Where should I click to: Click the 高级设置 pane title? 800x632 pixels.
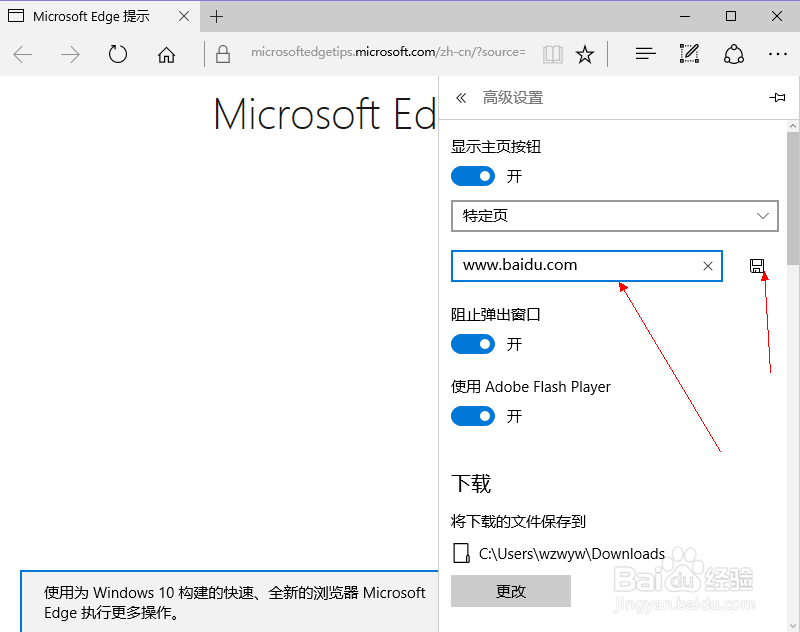pyautogui.click(x=513, y=97)
